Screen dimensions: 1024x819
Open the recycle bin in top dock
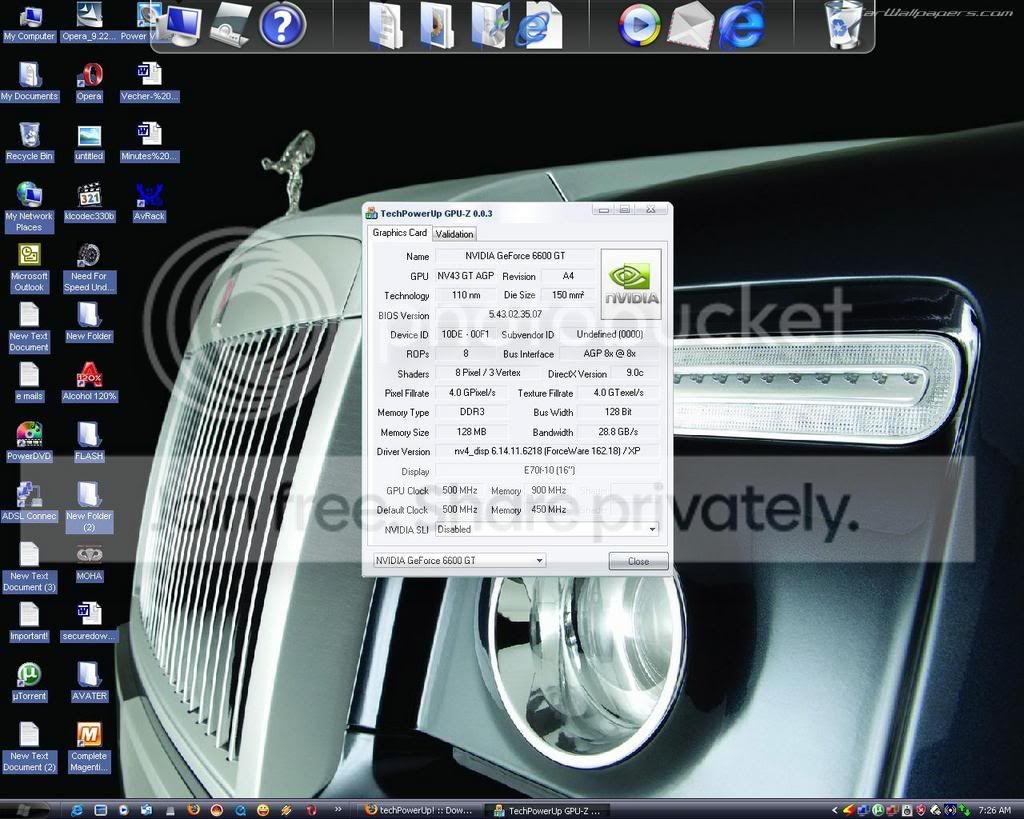[x=844, y=24]
